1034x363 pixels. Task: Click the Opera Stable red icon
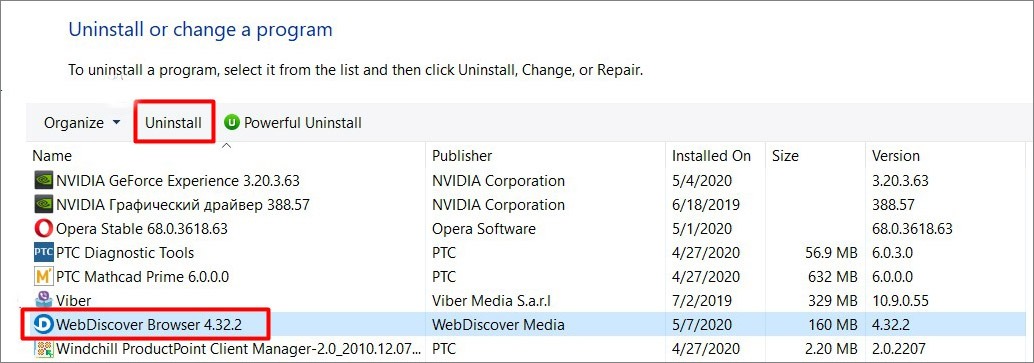pos(42,229)
